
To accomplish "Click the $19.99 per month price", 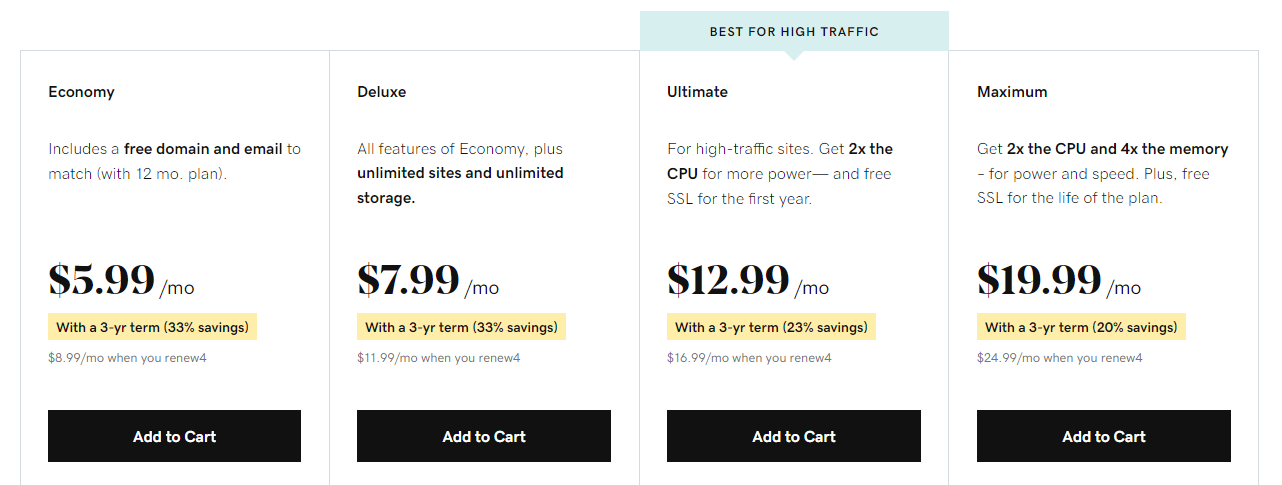I will (1040, 281).
